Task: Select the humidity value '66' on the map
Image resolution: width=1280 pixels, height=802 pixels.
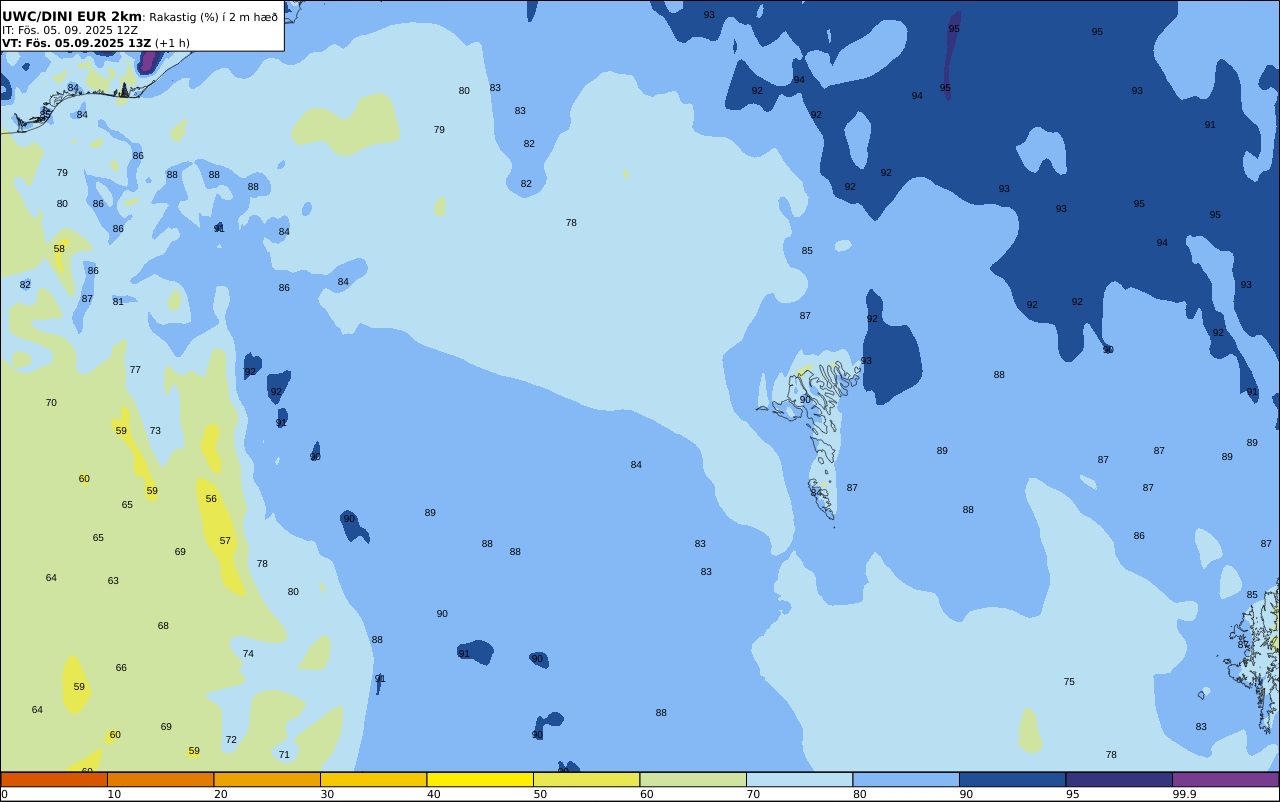Action: tap(121, 668)
